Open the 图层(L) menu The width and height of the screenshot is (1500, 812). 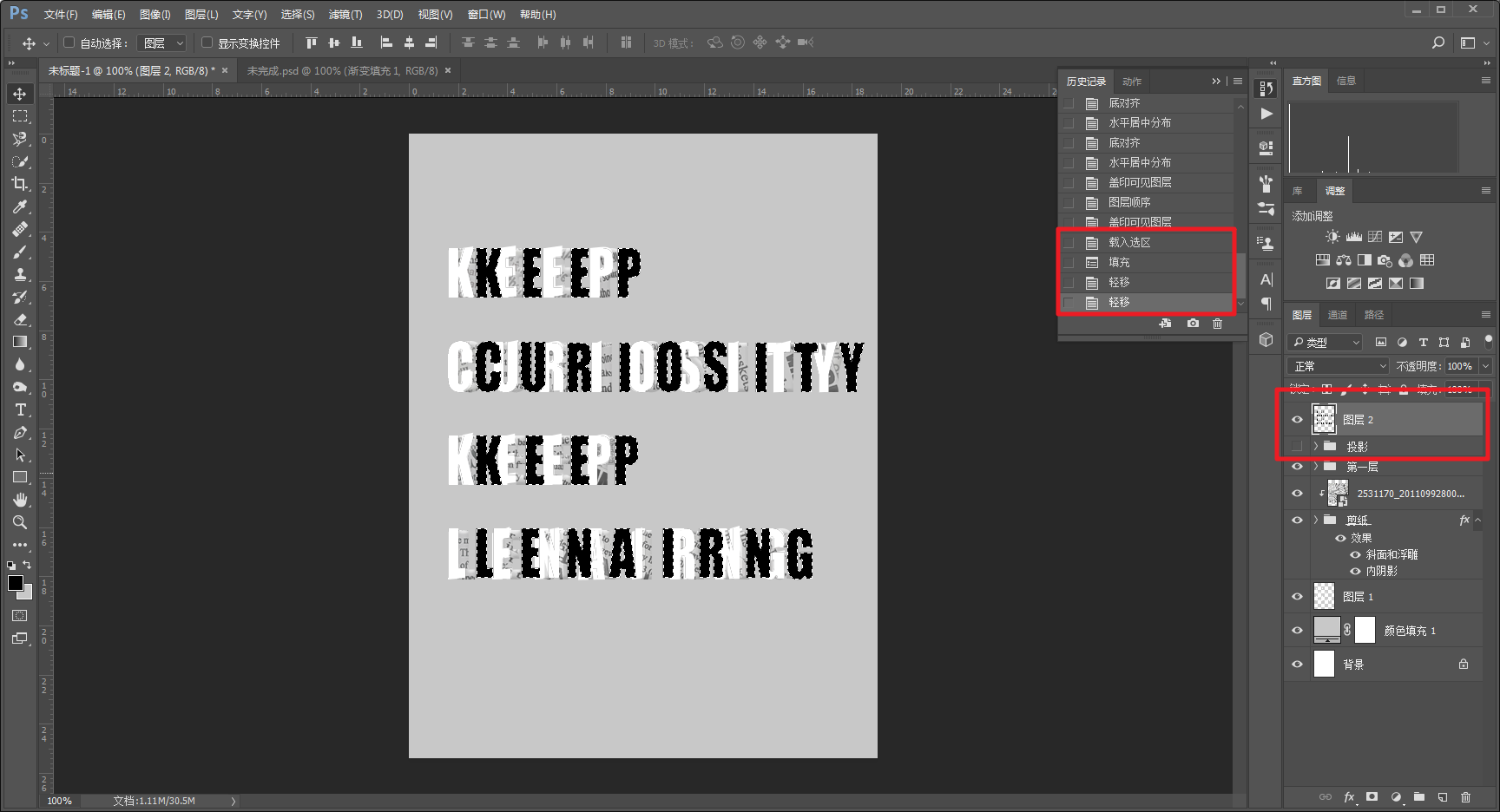(x=201, y=15)
